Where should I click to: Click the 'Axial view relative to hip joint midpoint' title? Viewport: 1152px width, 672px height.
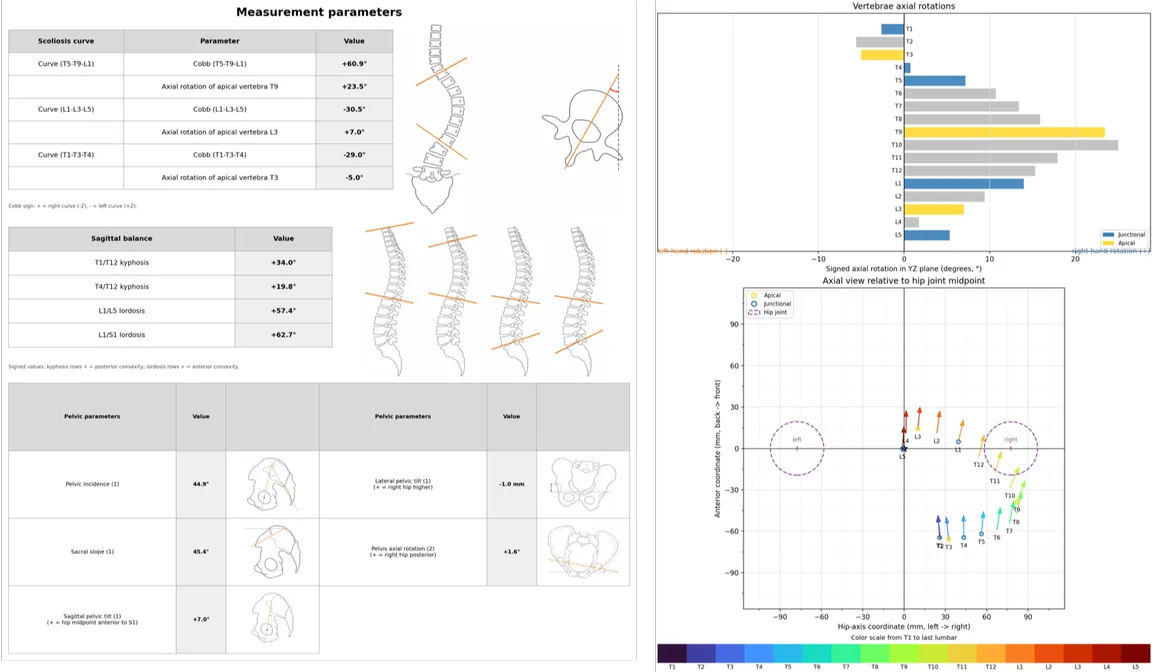(x=904, y=281)
